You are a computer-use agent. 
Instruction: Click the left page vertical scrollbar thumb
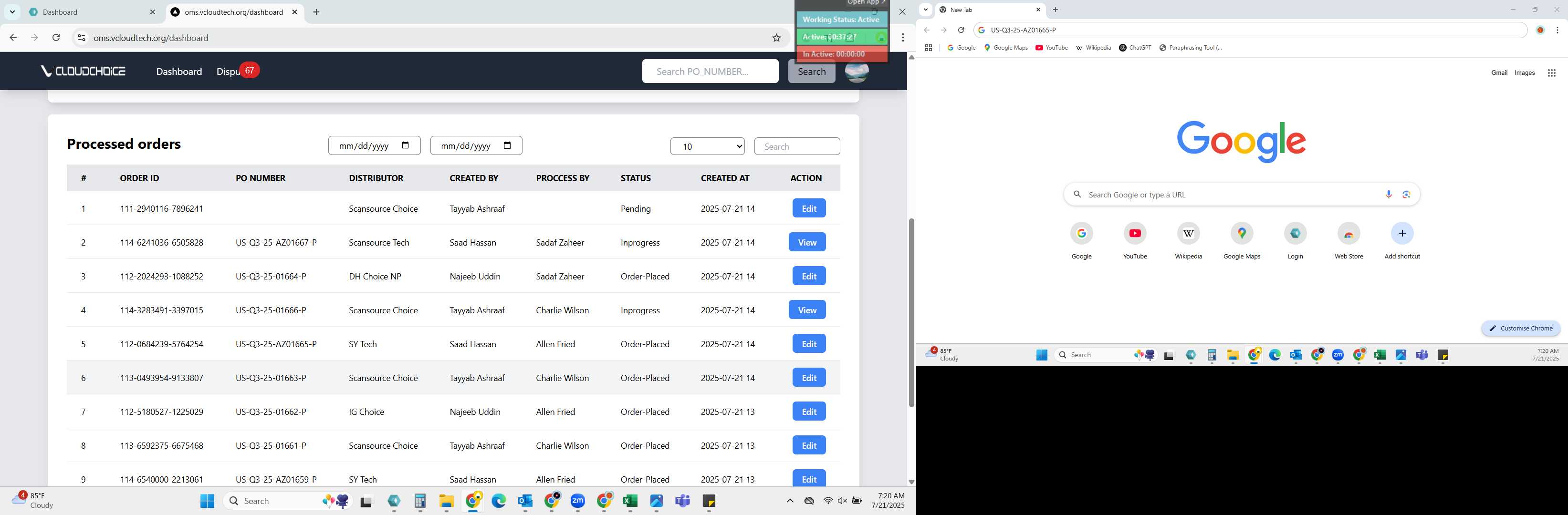[x=911, y=312]
